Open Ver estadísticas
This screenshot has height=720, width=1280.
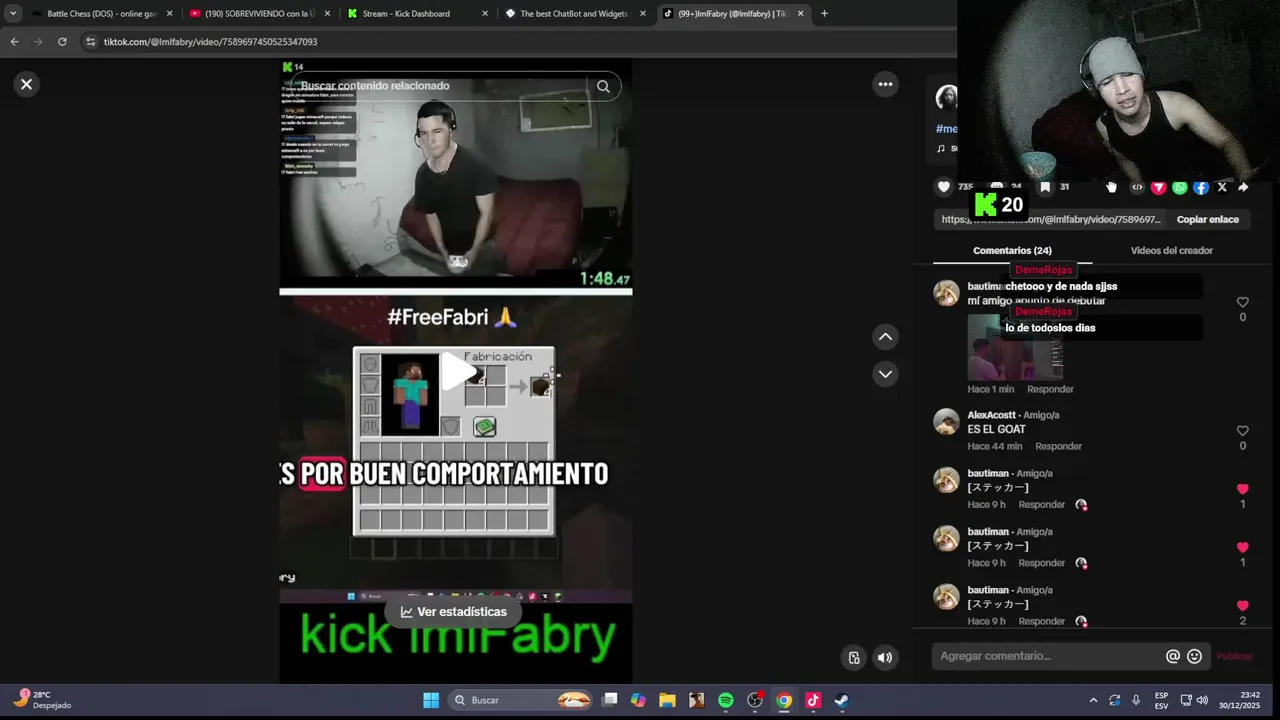(x=454, y=612)
